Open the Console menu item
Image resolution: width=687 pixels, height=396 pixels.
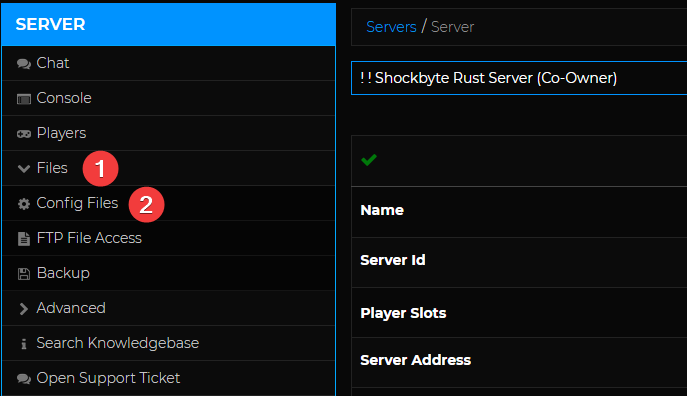(x=169, y=98)
